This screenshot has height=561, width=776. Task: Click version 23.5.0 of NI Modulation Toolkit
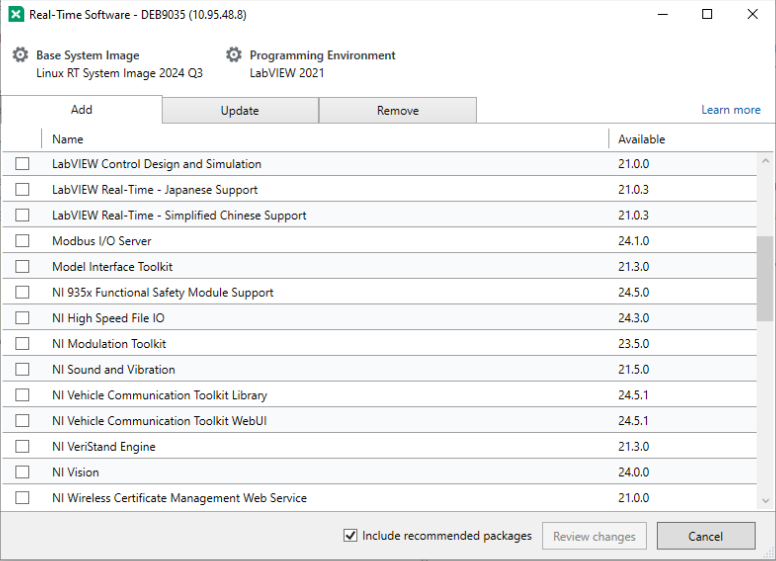[633, 344]
